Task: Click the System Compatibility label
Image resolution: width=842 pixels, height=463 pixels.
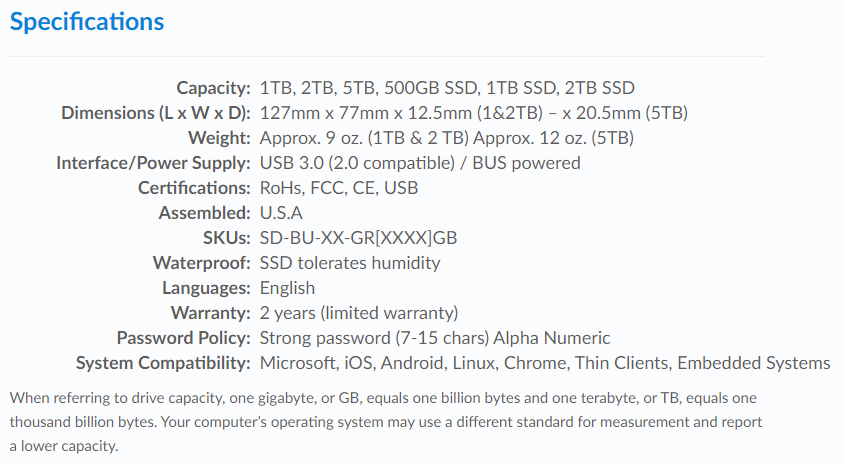Action: pyautogui.click(x=163, y=363)
